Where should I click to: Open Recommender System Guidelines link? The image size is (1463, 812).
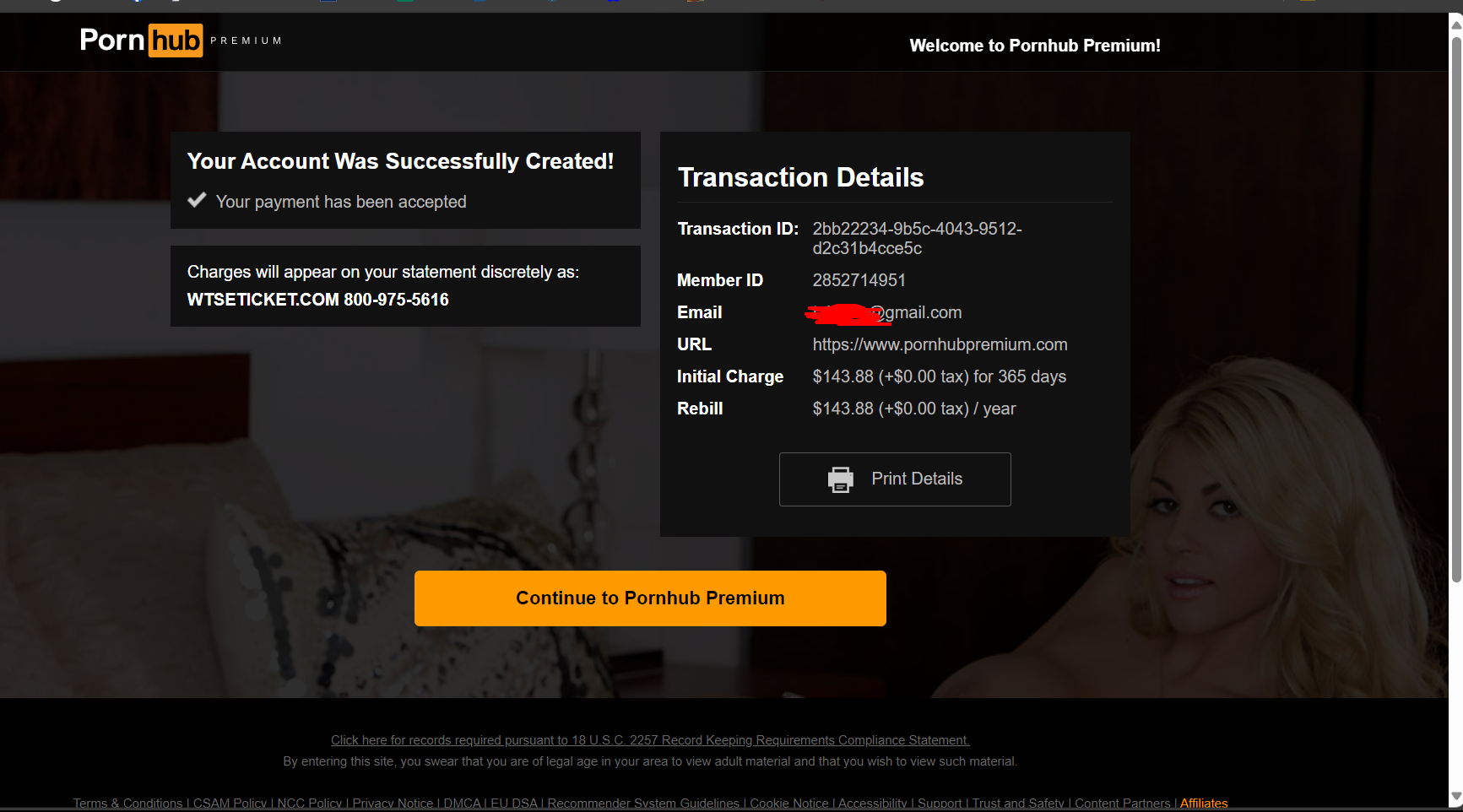pos(643,804)
